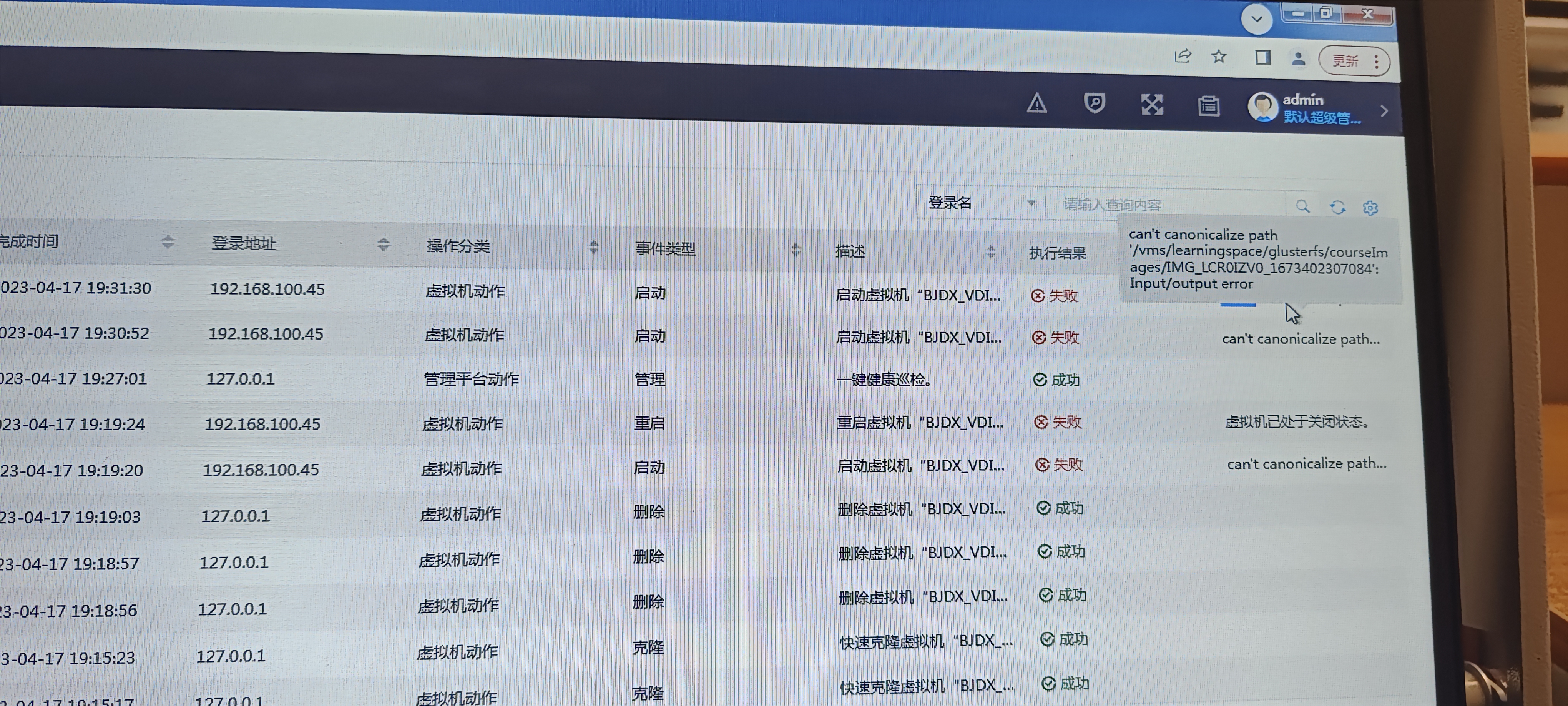Expand the browser tab search chevron
The image size is (1568, 706).
pos(1256,19)
